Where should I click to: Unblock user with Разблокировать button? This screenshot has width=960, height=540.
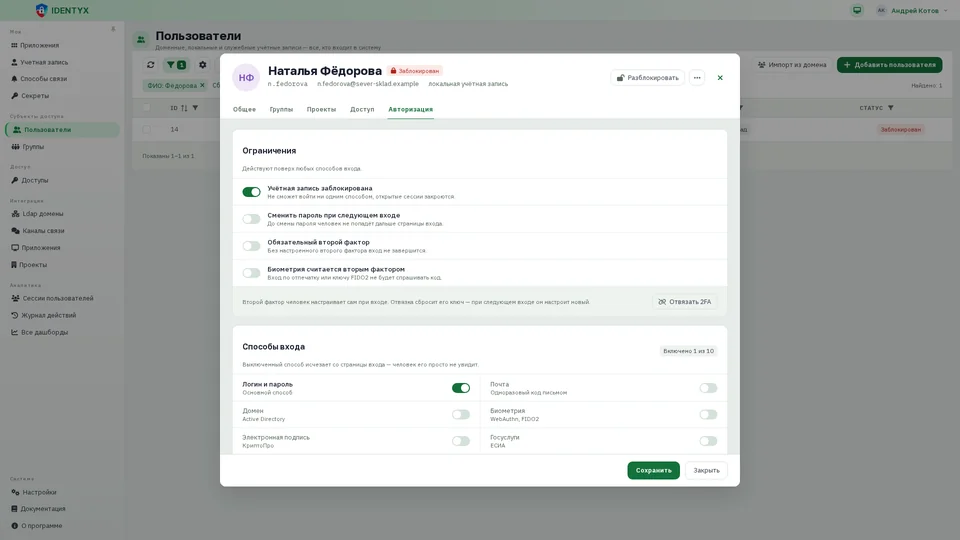(647, 78)
